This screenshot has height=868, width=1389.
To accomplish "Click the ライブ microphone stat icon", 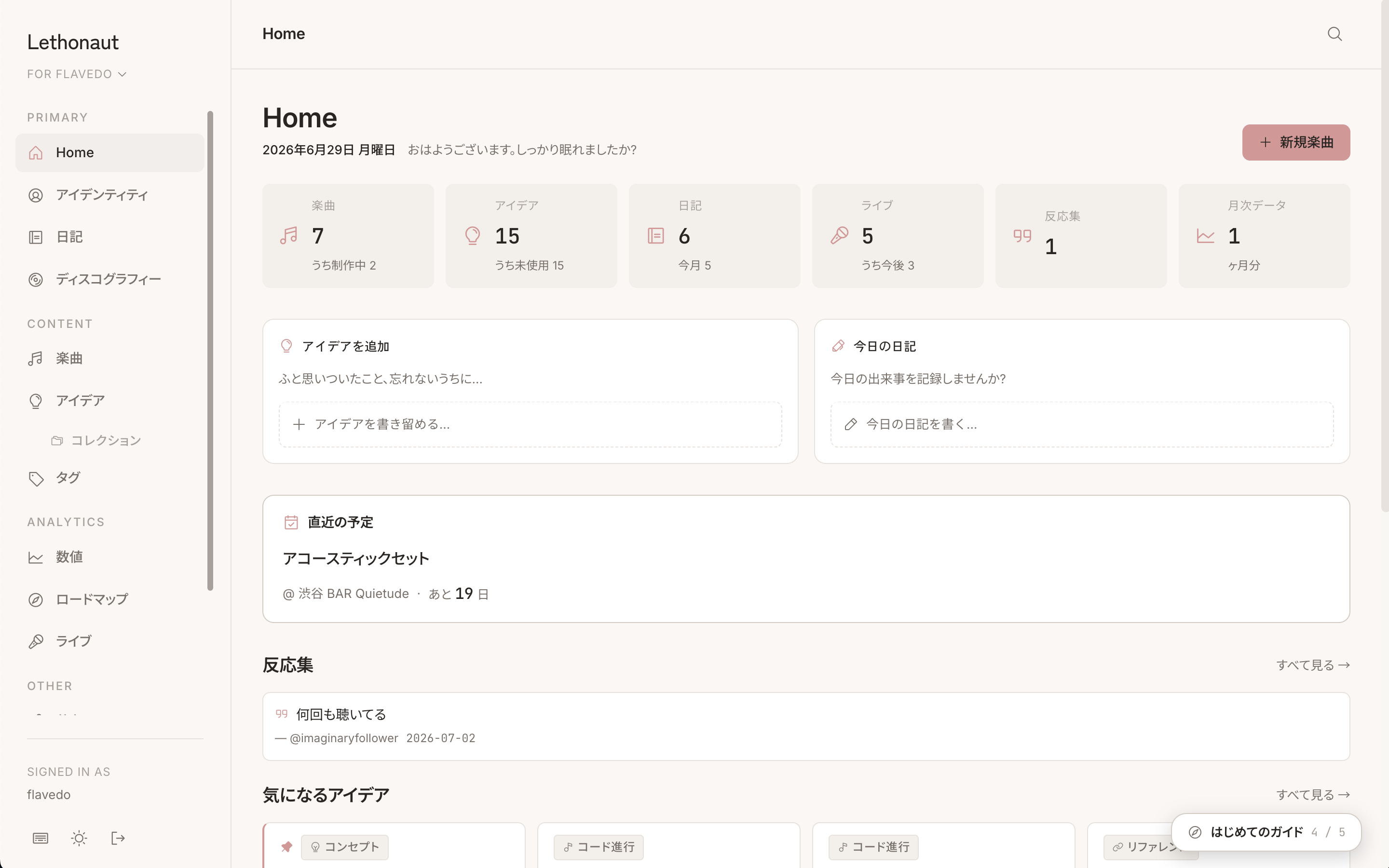I will click(x=839, y=235).
